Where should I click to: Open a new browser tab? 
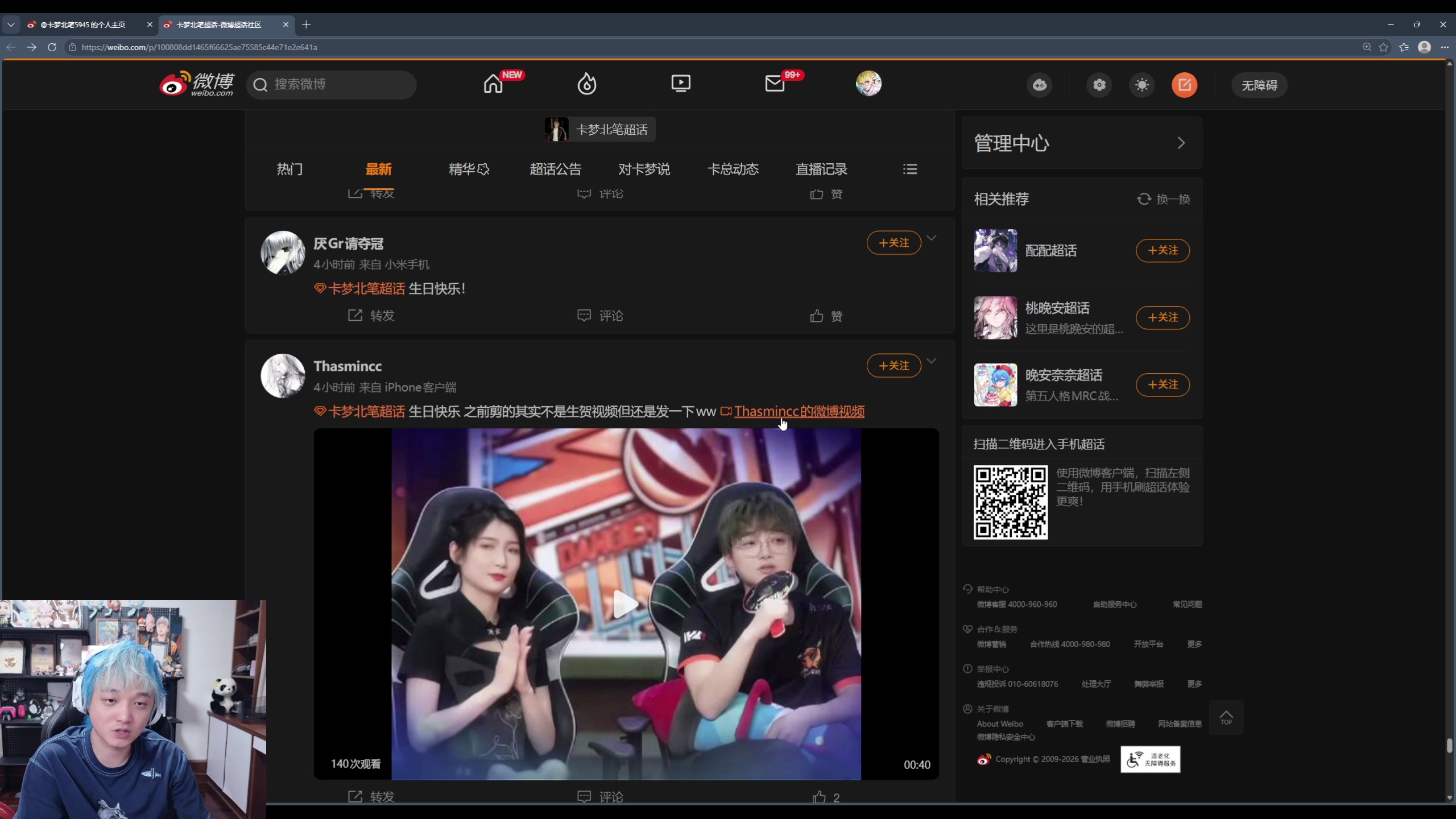pos(307,24)
